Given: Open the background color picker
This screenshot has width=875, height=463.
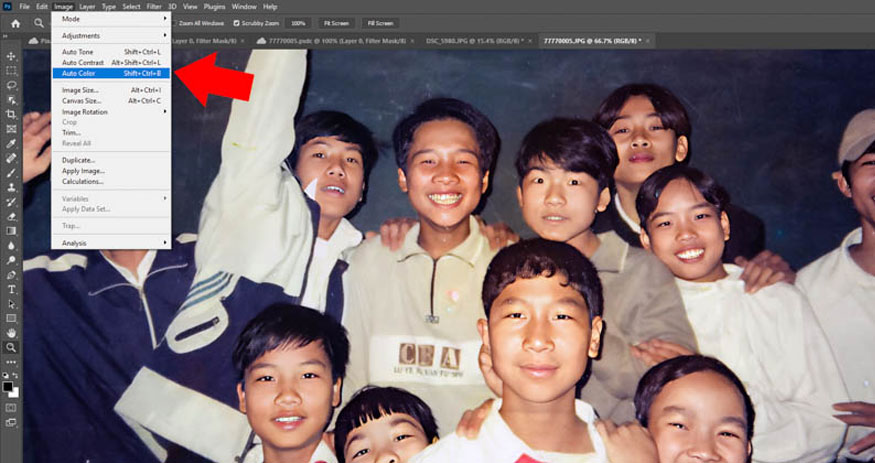Looking at the screenshot, I should tap(15, 393).
